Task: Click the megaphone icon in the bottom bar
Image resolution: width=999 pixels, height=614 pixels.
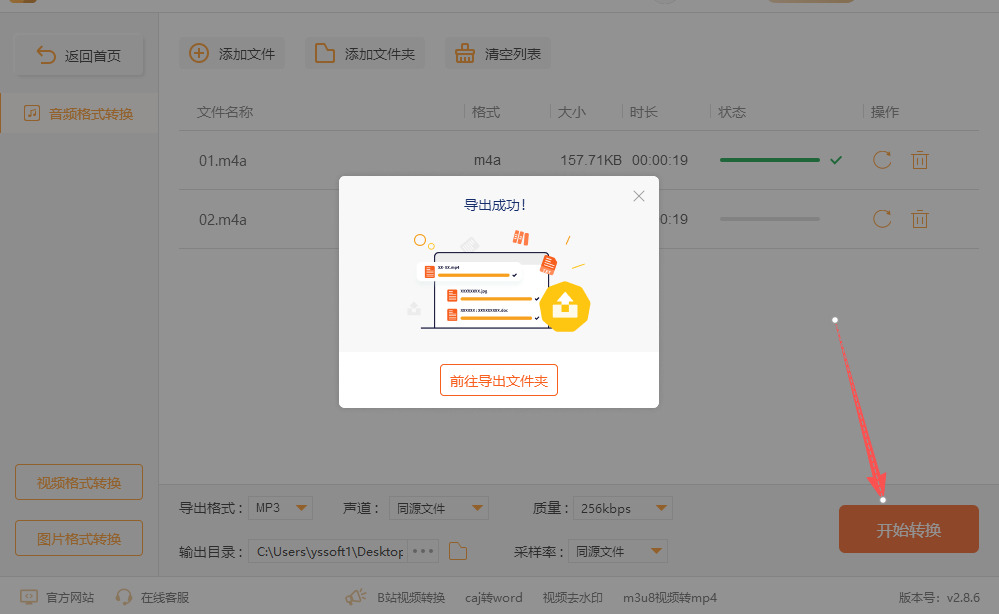Action: 356,597
